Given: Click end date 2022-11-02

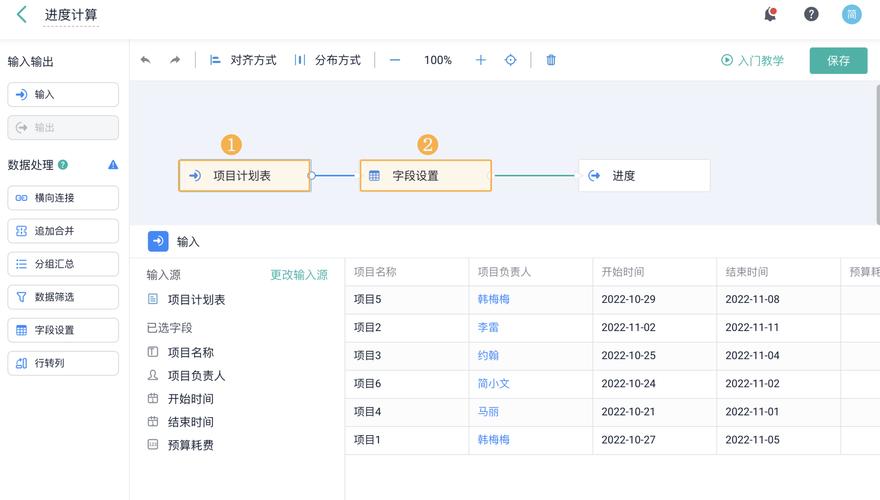Looking at the screenshot, I should tap(779, 384).
